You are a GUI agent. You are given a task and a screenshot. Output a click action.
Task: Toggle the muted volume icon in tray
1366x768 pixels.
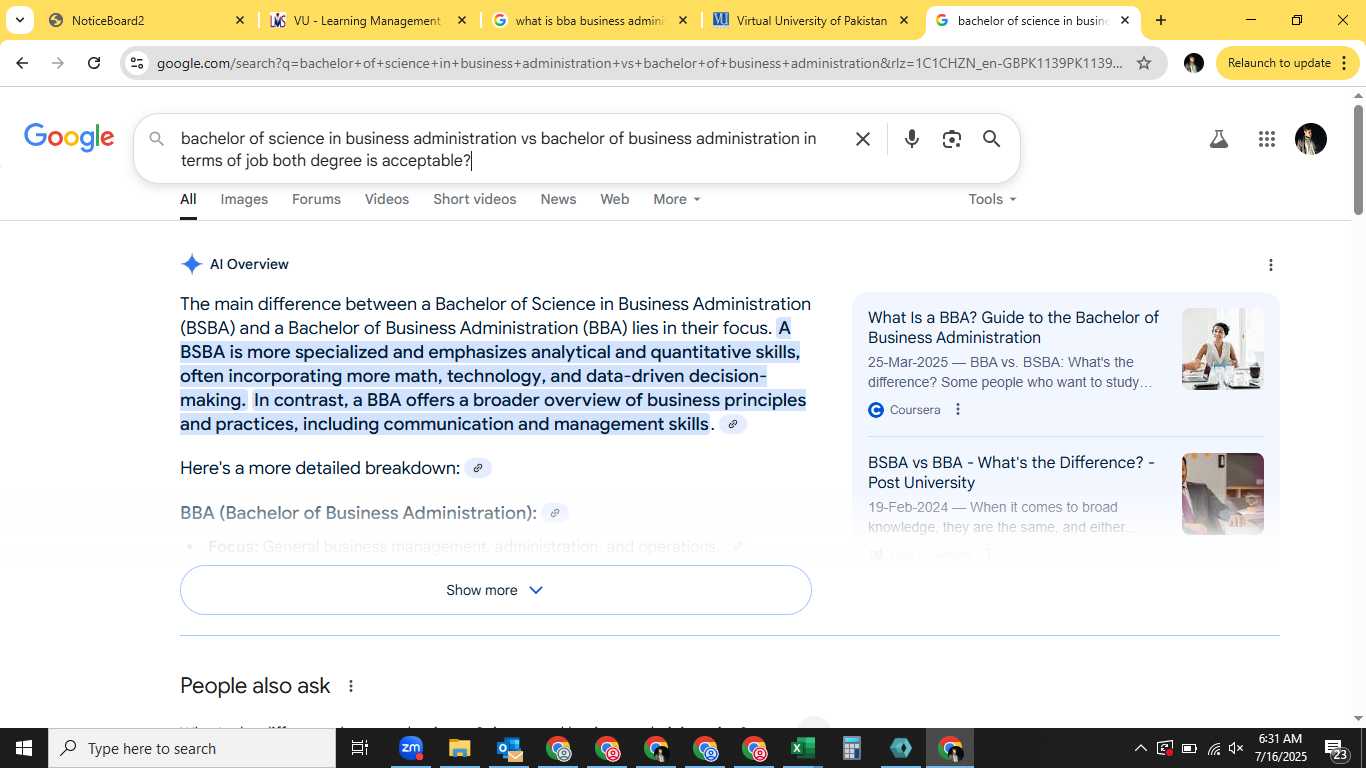coord(1236,748)
